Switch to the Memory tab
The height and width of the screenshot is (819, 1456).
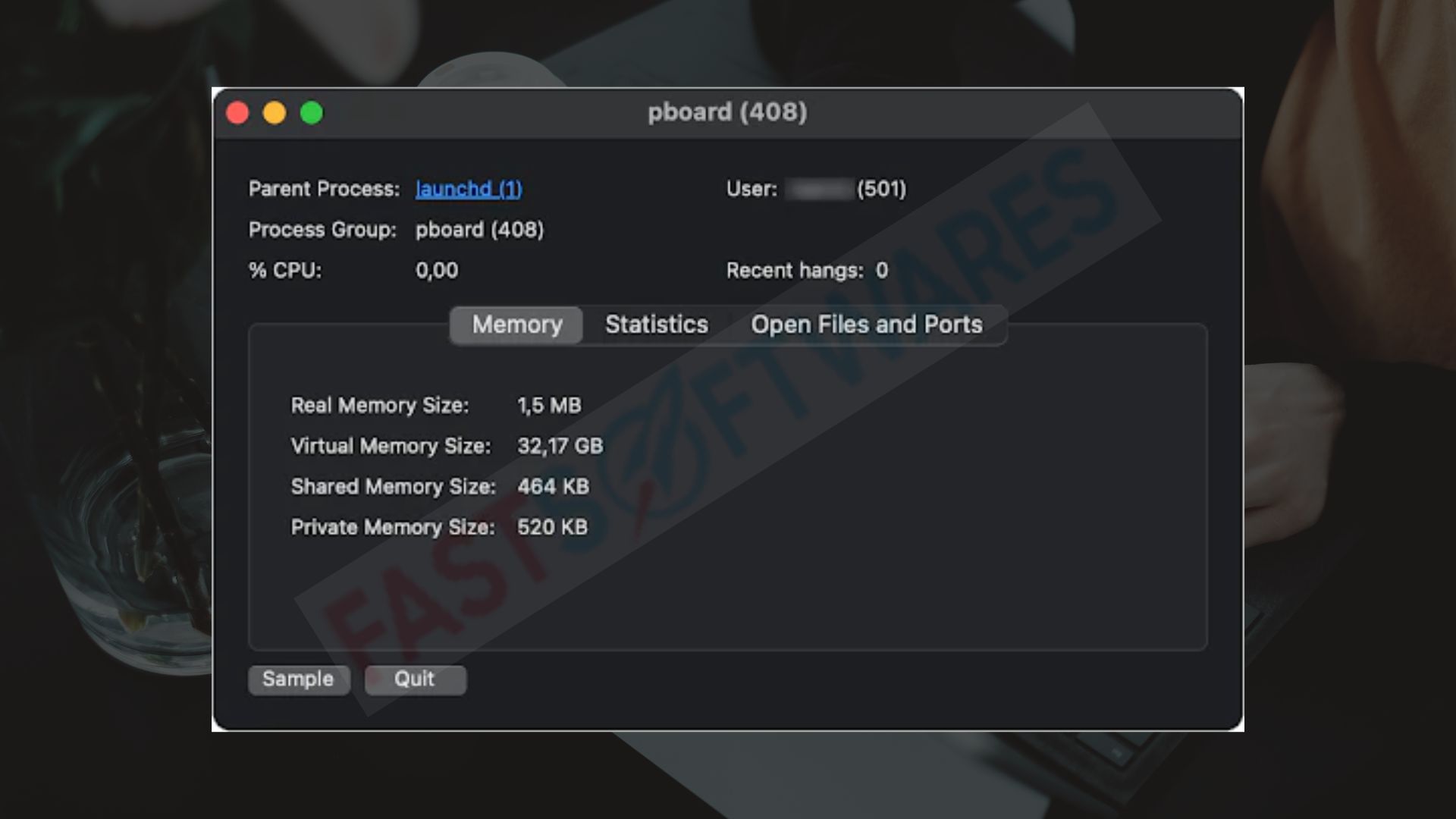pos(516,325)
